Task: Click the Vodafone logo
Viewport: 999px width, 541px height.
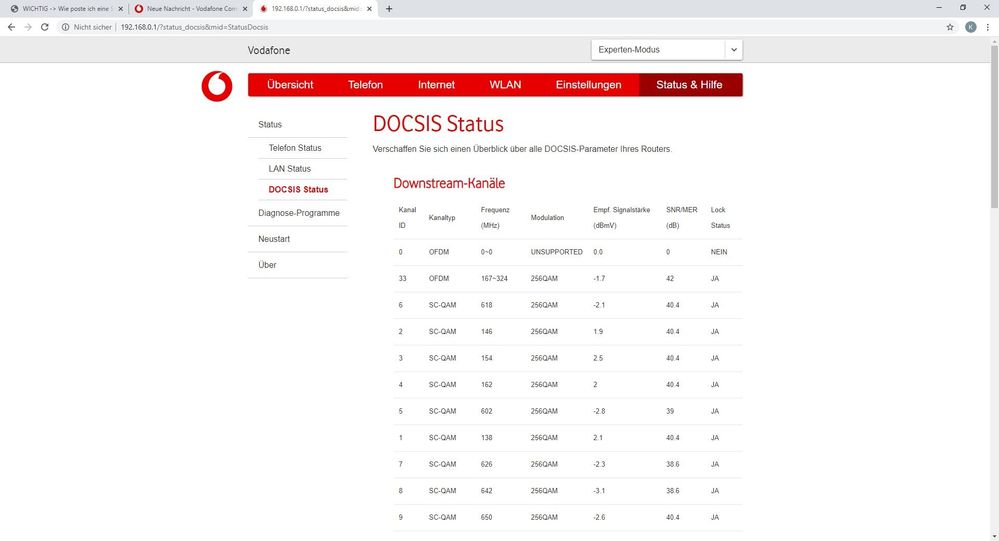Action: pos(217,86)
